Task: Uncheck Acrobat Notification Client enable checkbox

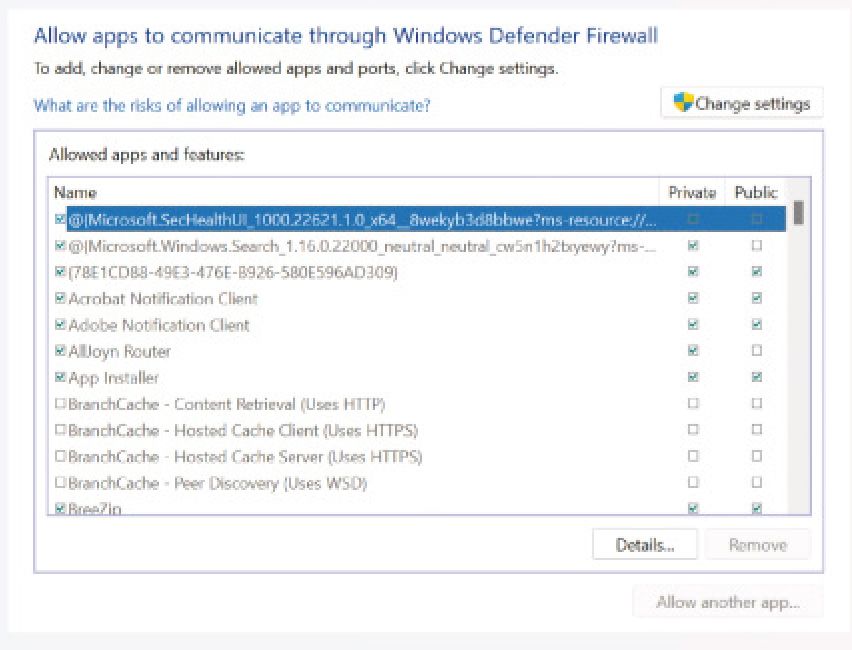Action: pos(60,298)
